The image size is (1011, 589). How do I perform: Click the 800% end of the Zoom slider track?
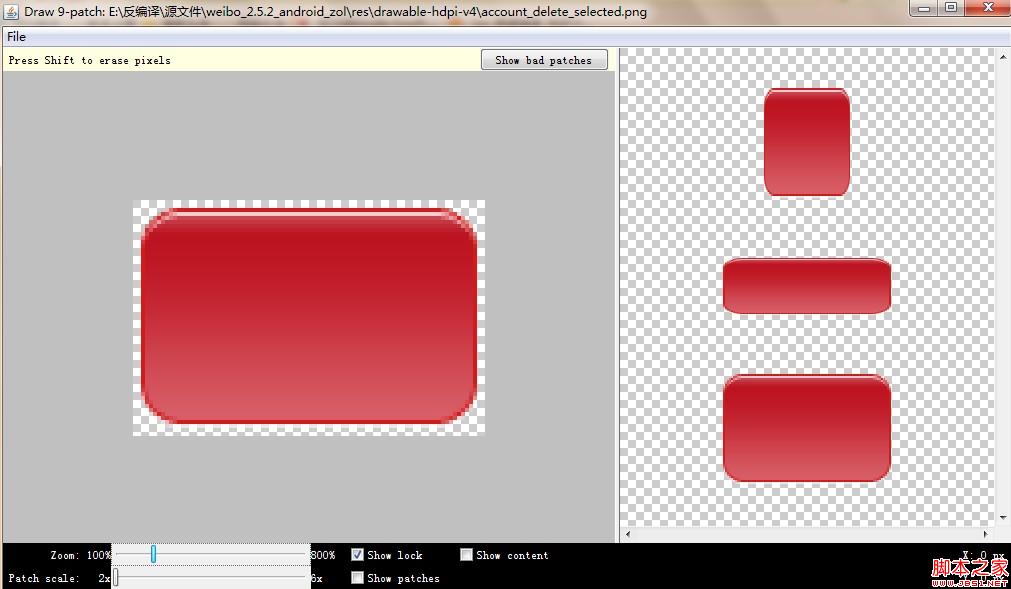click(x=304, y=554)
